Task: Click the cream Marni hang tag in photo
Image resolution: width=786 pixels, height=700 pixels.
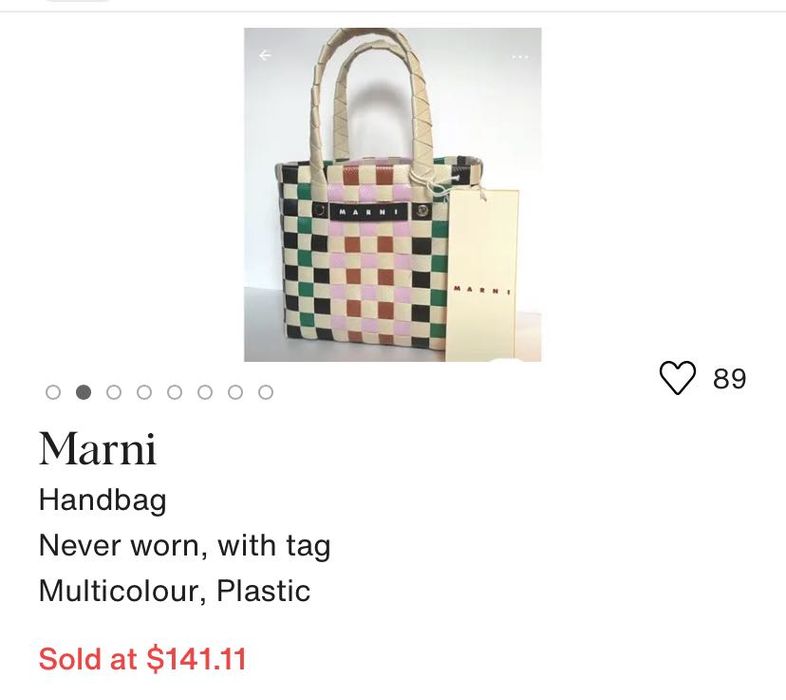Action: [x=482, y=280]
